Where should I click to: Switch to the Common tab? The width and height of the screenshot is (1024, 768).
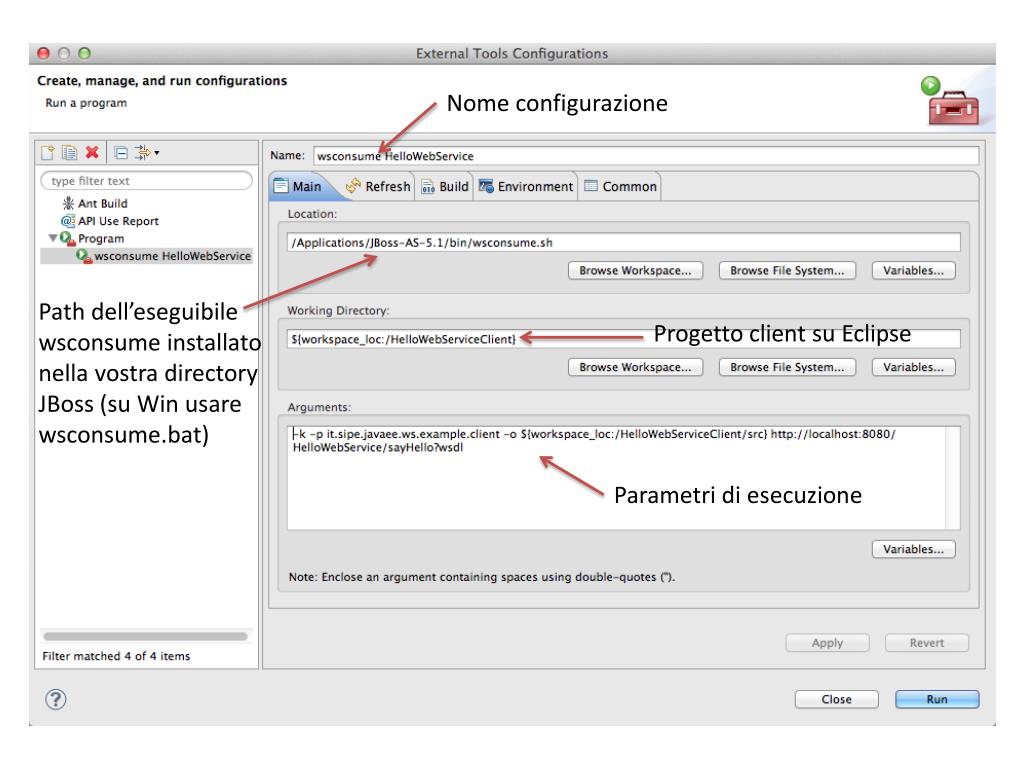coord(620,186)
